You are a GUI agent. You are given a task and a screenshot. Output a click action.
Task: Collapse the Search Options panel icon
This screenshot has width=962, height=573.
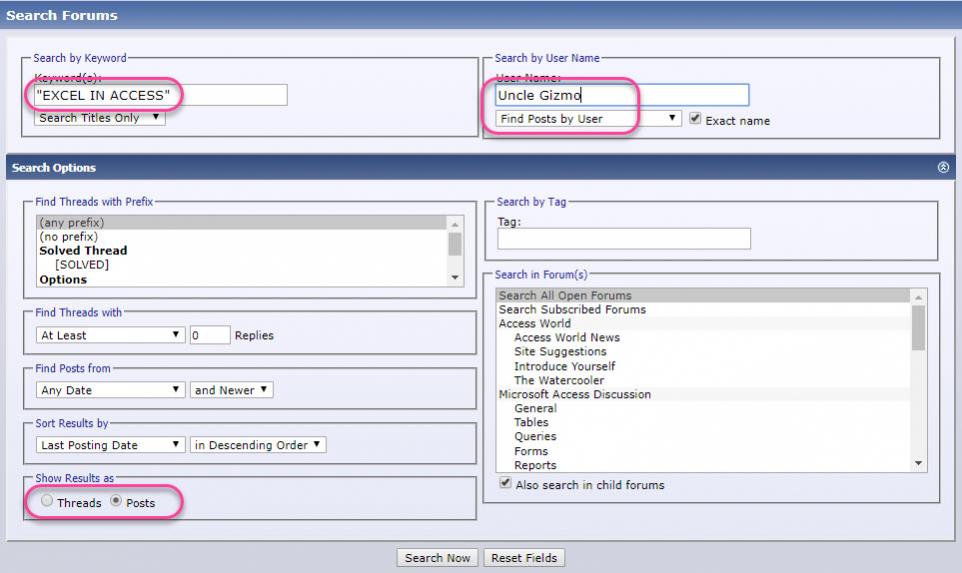point(943,167)
